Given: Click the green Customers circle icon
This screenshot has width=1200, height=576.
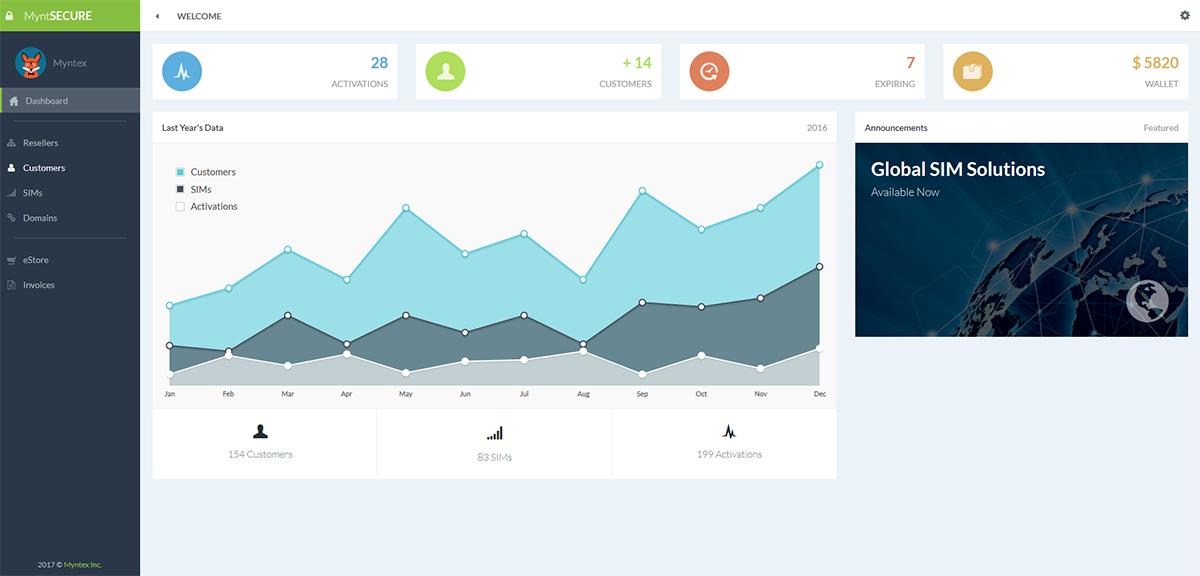Looking at the screenshot, I should coord(446,71).
